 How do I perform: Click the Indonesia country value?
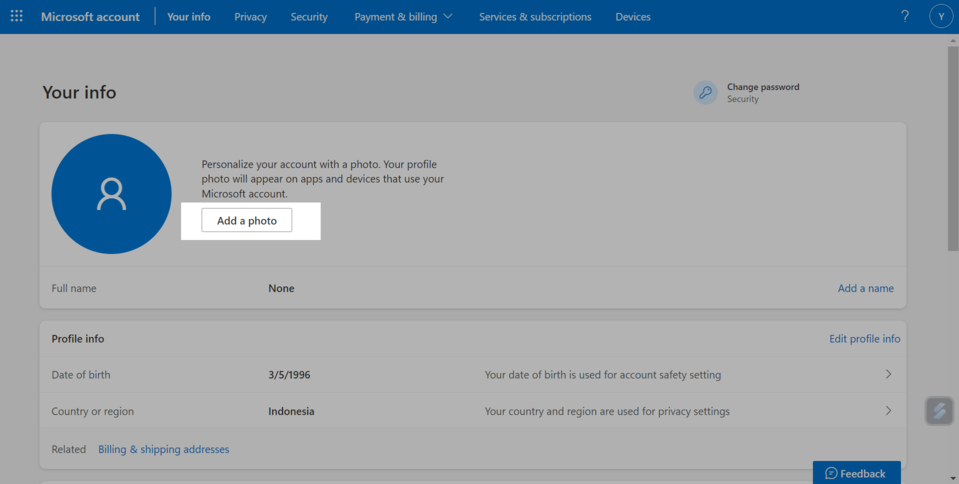click(x=291, y=411)
